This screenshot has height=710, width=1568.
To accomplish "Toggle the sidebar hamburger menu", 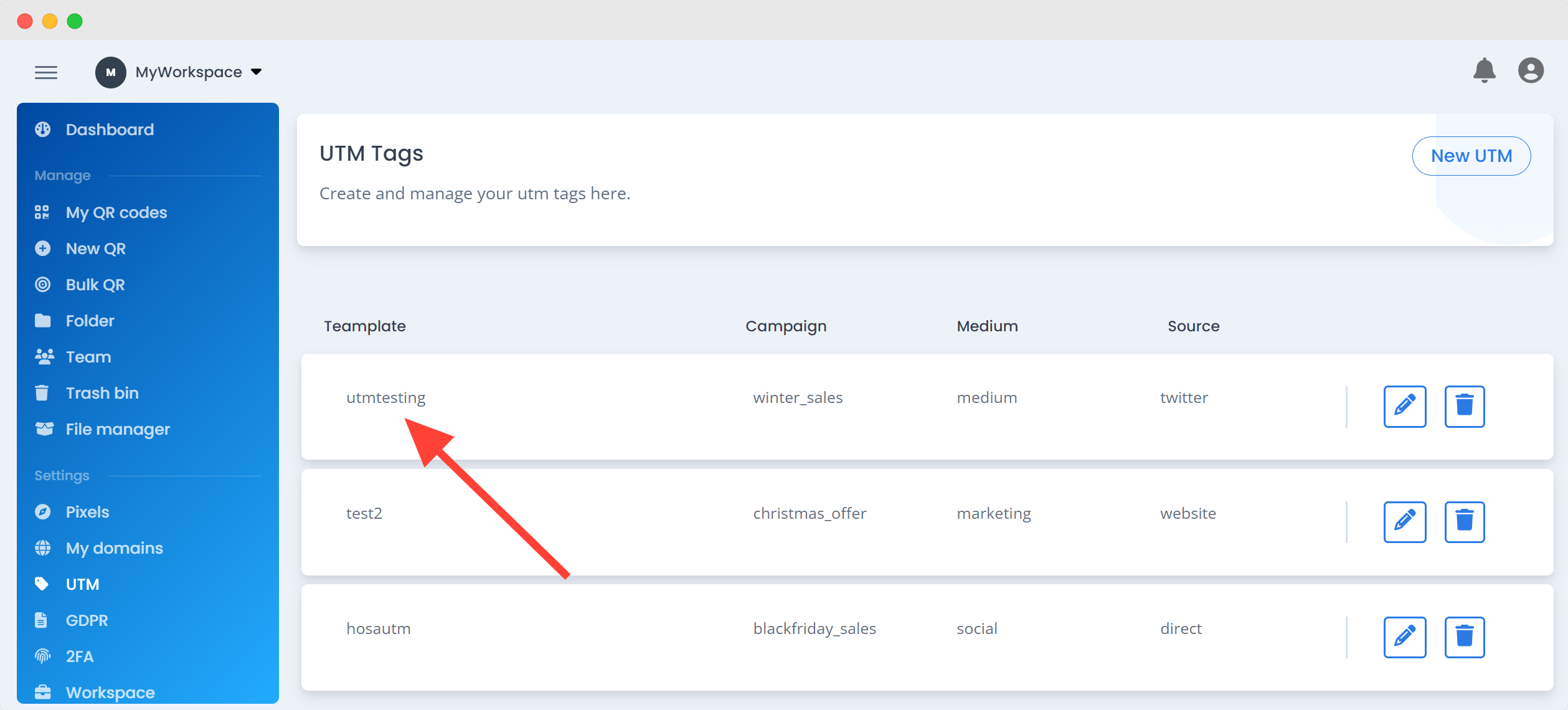I will [46, 72].
